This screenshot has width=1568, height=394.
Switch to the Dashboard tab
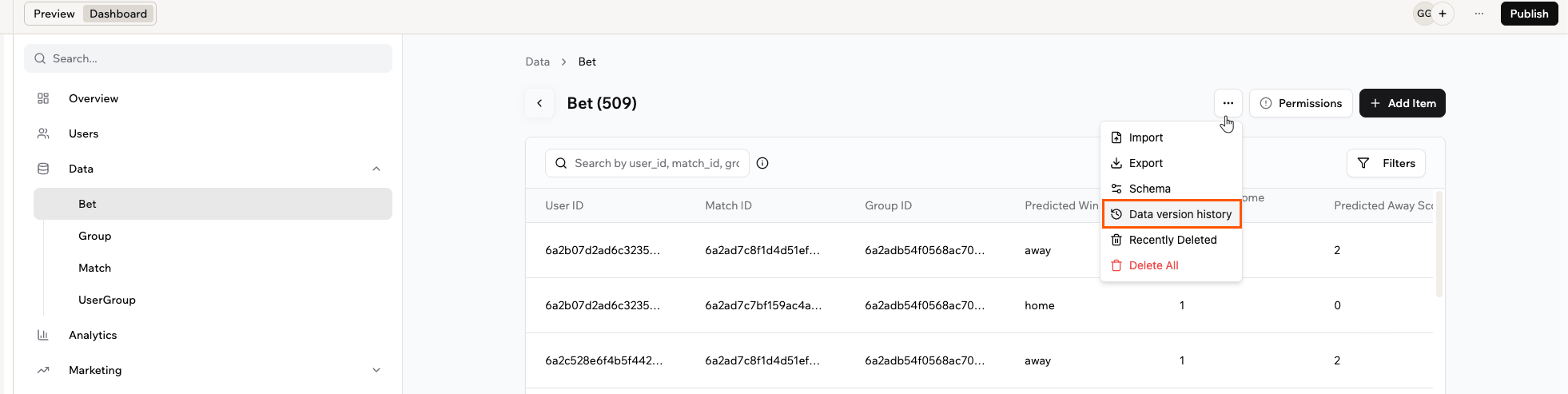pyautogui.click(x=118, y=14)
